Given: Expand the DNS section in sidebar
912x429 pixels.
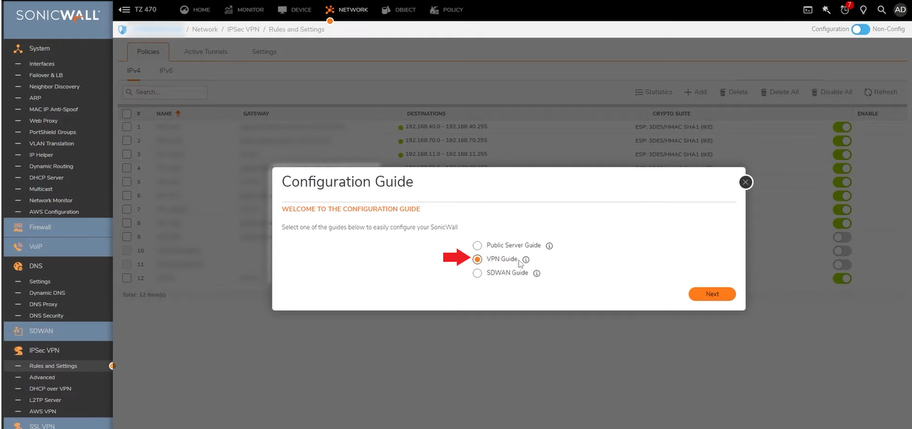Looking at the screenshot, I should coord(56,266).
